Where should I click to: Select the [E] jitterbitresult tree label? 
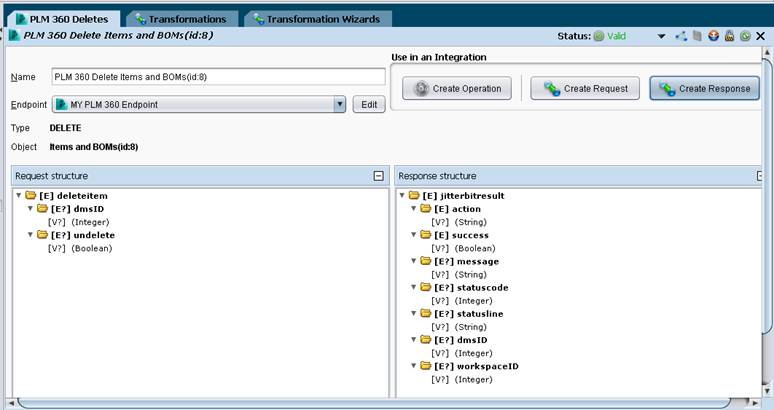(x=464, y=196)
